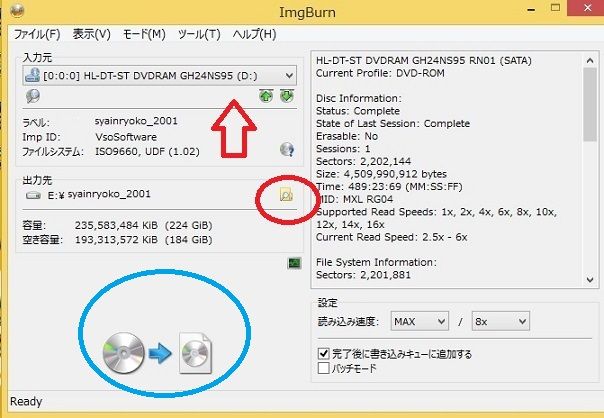This screenshot has width=604, height=418.
Task: Click the free space value 193,313,572 KiB
Action: click(x=116, y=240)
